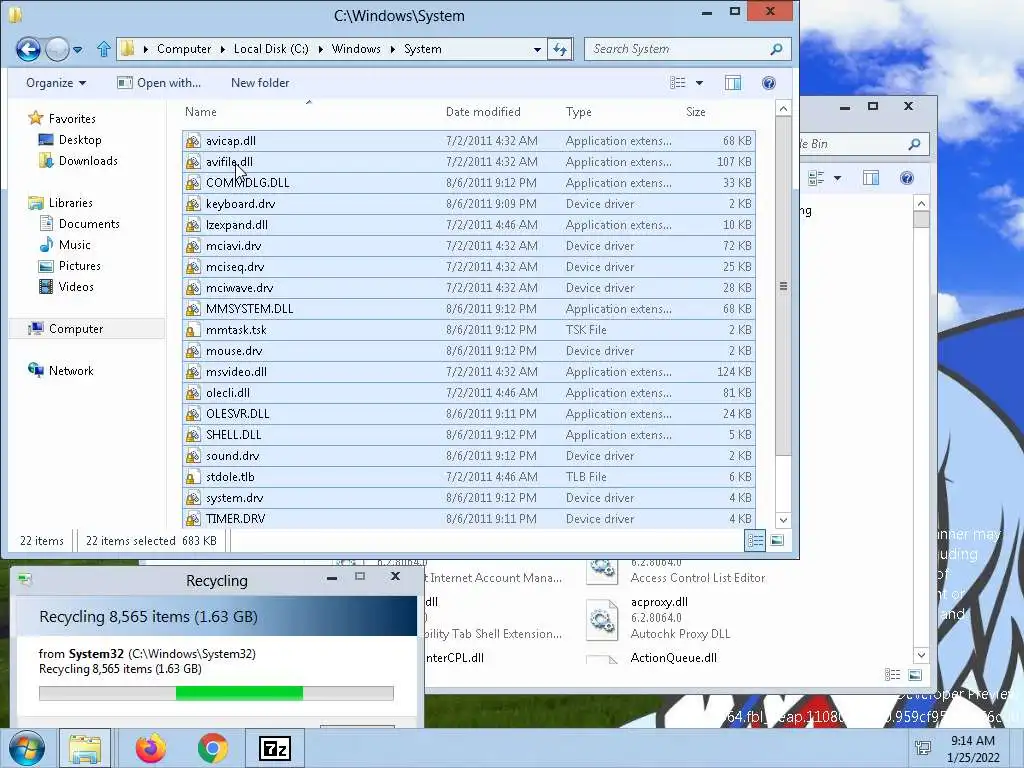Open the Start menu orb
The image size is (1024, 768).
[26, 748]
